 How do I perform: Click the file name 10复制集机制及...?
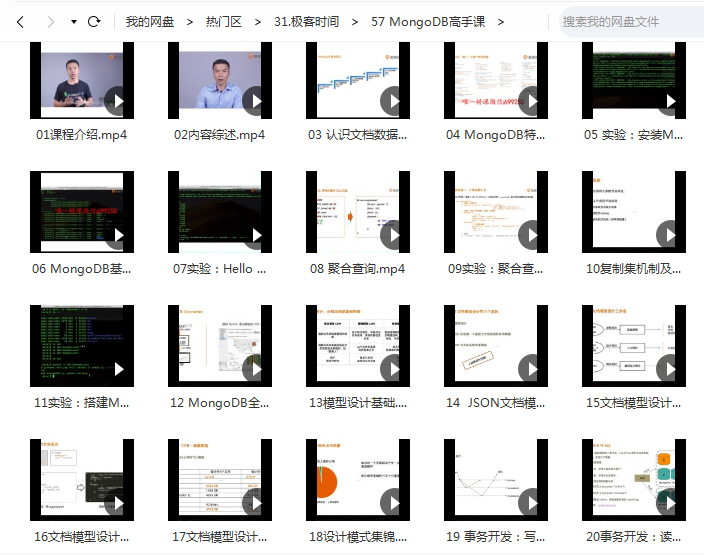634,269
